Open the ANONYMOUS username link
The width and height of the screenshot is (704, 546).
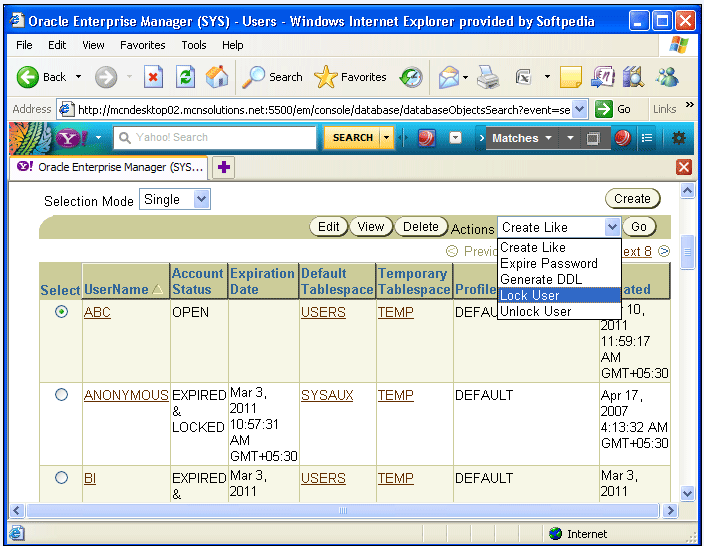point(126,395)
